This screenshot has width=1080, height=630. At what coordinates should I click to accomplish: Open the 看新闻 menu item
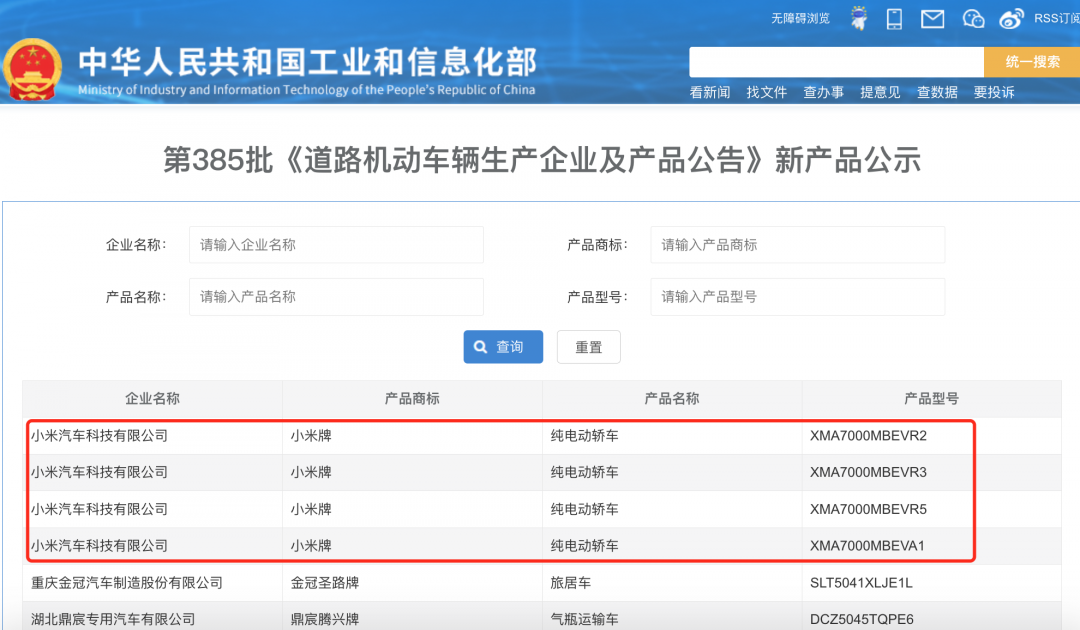710,92
